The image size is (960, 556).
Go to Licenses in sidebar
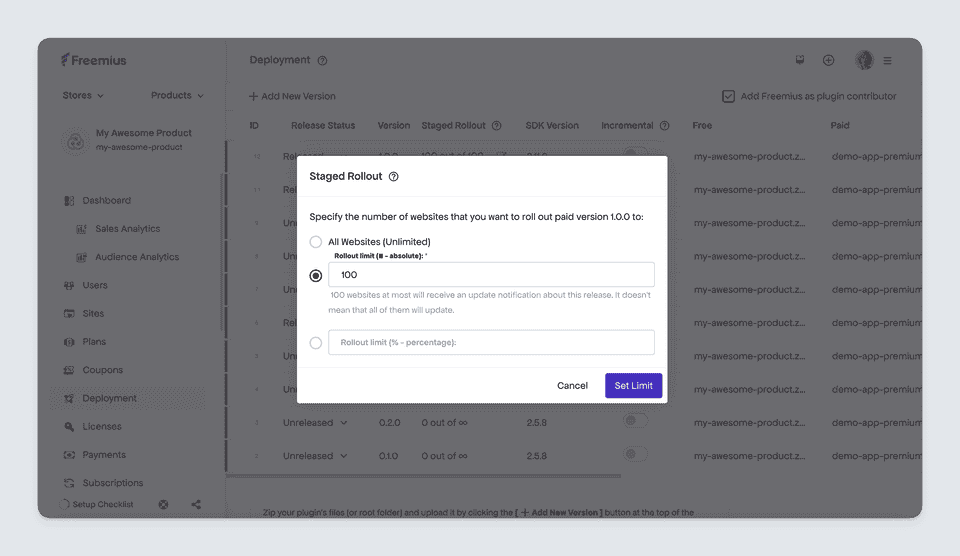[x=102, y=426]
